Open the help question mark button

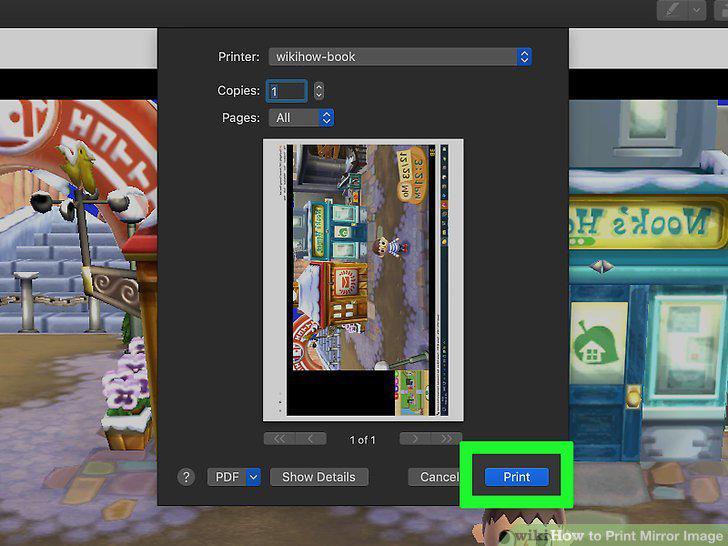(x=186, y=477)
